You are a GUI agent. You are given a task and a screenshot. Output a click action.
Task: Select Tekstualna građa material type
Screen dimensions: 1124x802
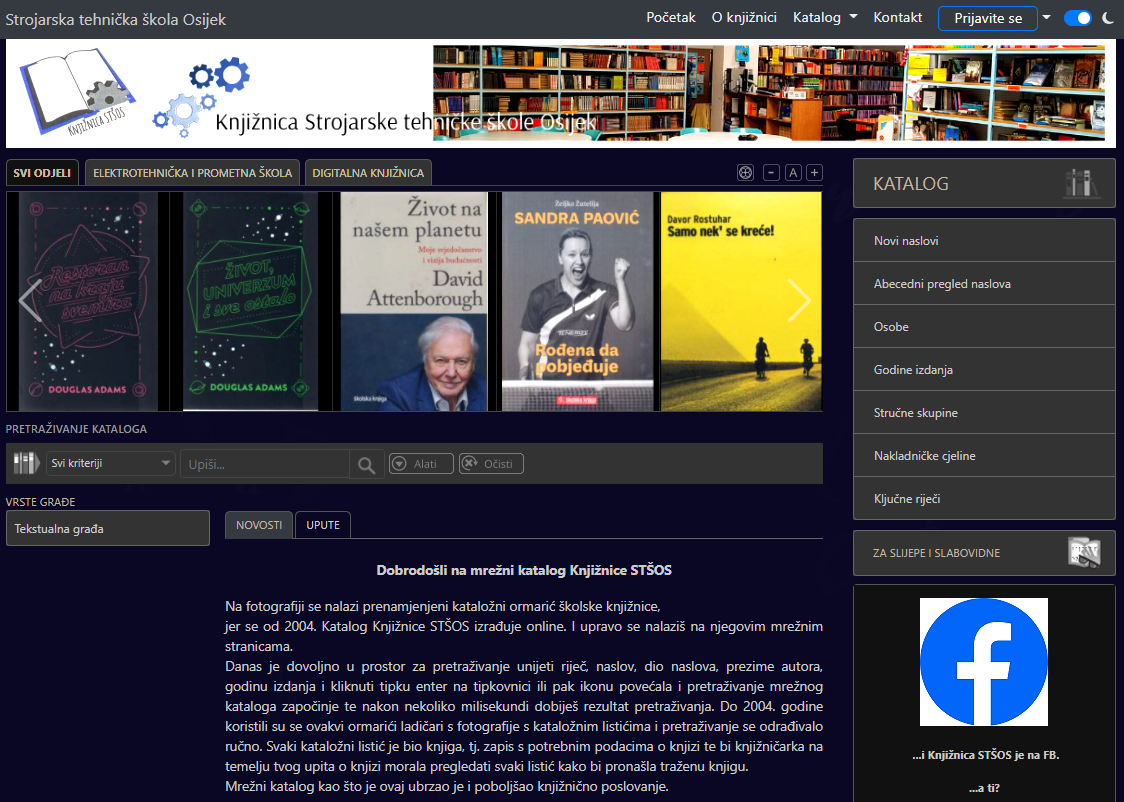(108, 528)
